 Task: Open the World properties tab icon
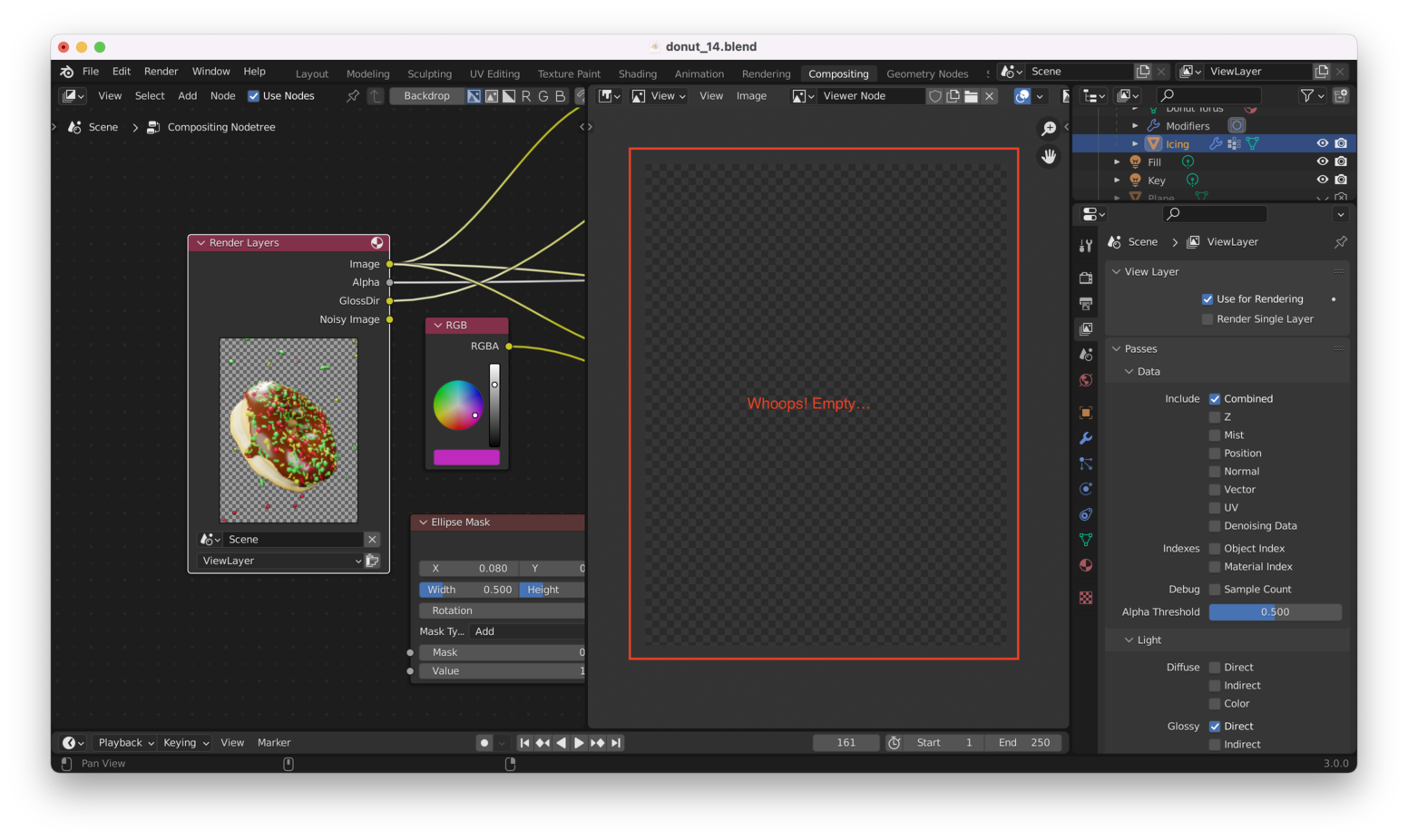click(1086, 380)
